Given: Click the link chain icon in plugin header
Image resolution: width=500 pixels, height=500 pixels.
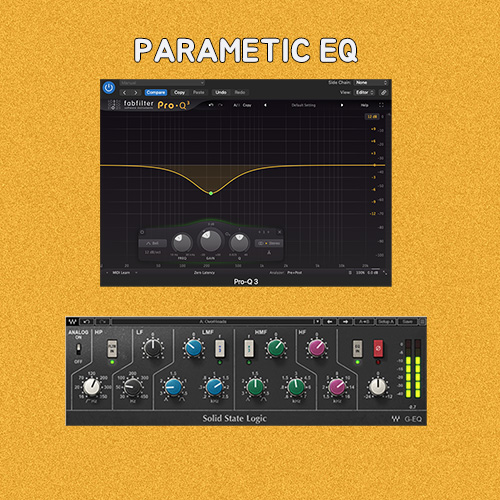Looking at the screenshot, I should coord(384,92).
